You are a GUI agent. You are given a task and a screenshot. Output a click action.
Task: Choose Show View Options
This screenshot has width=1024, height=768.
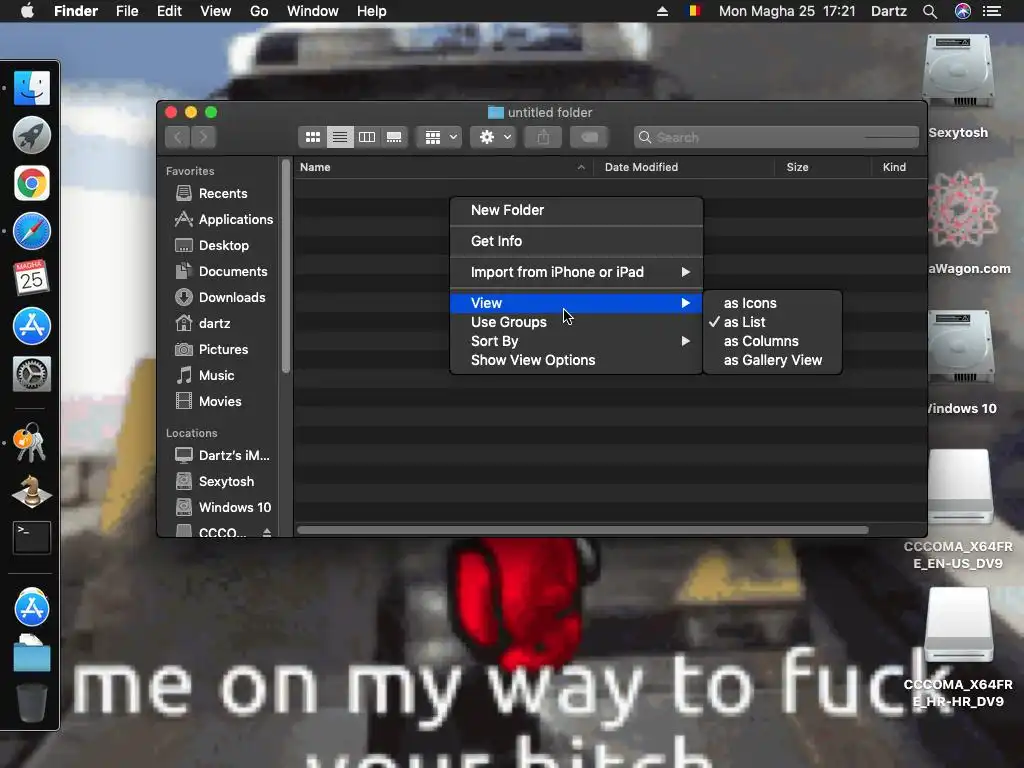click(576, 360)
